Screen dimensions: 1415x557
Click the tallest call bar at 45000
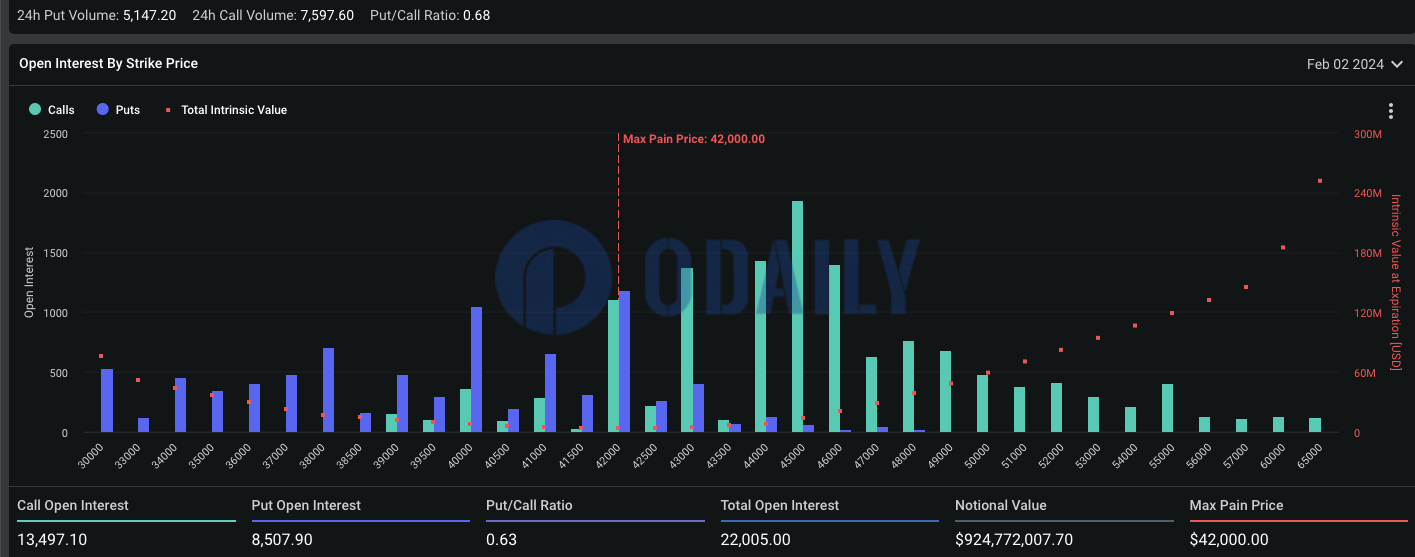point(797,316)
